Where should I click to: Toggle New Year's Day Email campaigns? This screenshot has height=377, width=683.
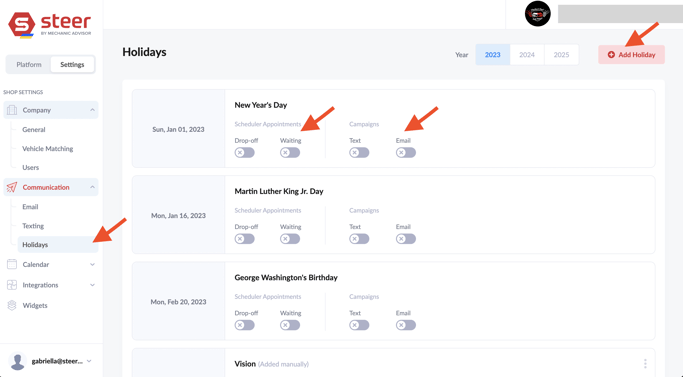click(x=406, y=153)
